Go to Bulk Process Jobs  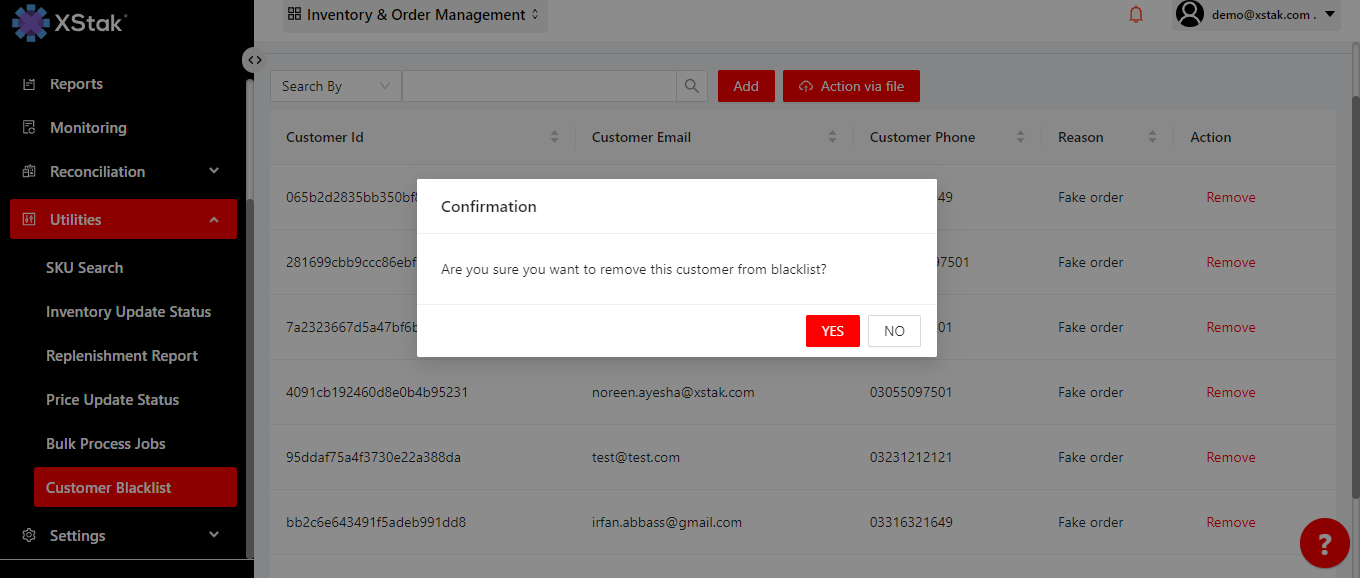pos(106,444)
